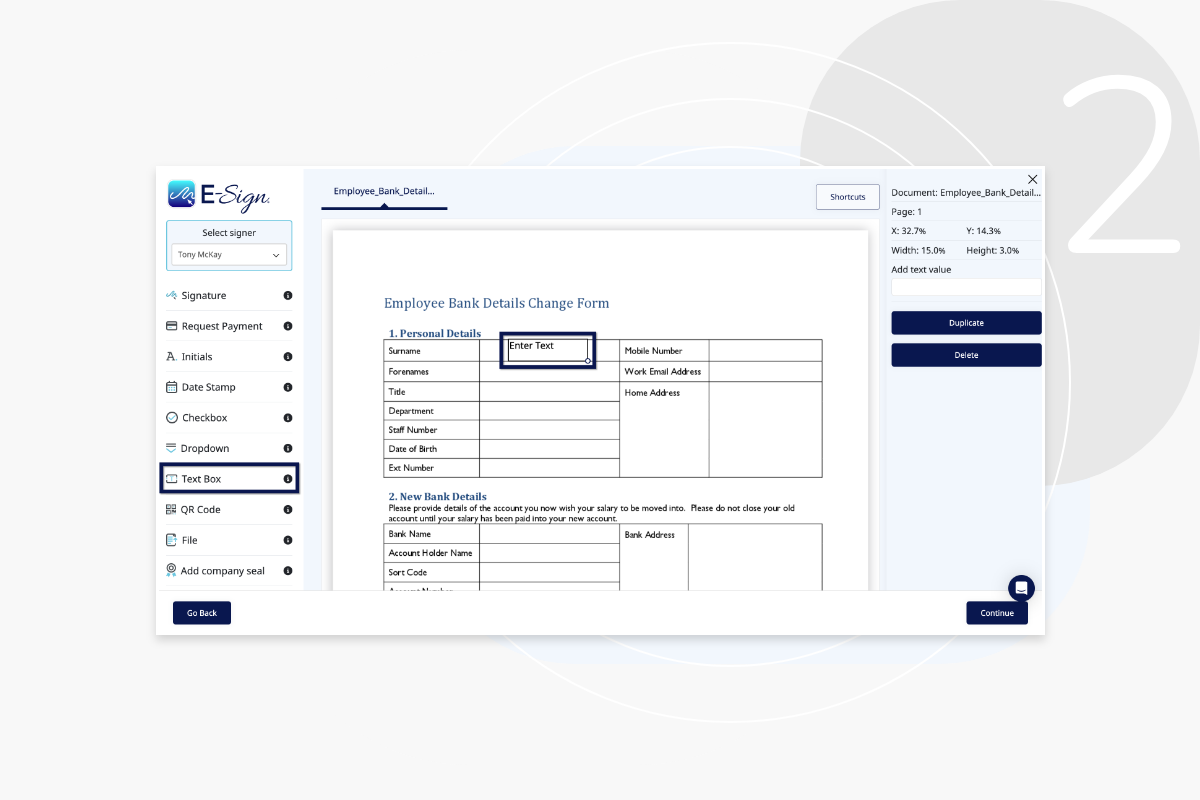
Task: Click the Date Stamp label
Action: (209, 387)
